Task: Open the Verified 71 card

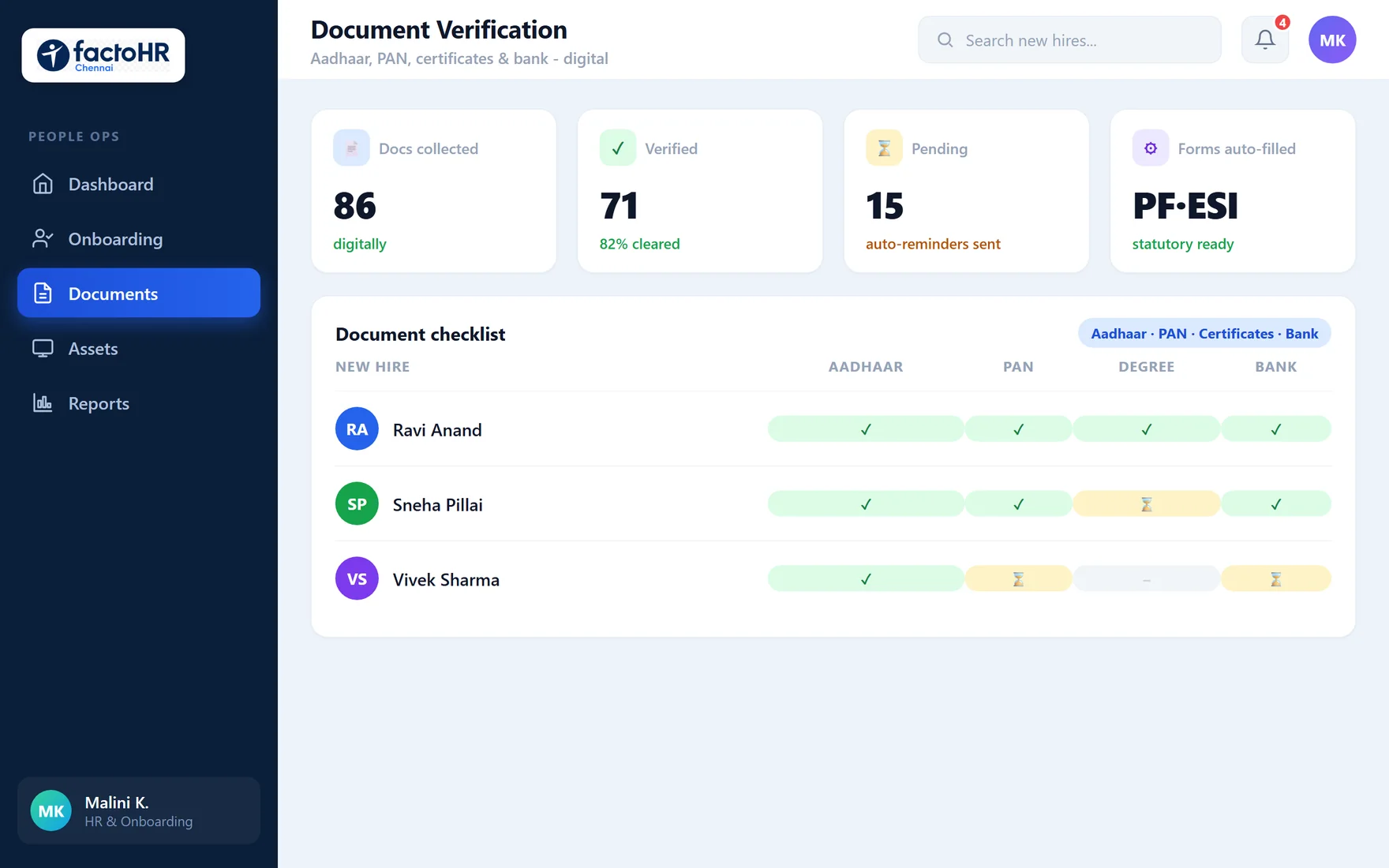Action: pyautogui.click(x=700, y=191)
